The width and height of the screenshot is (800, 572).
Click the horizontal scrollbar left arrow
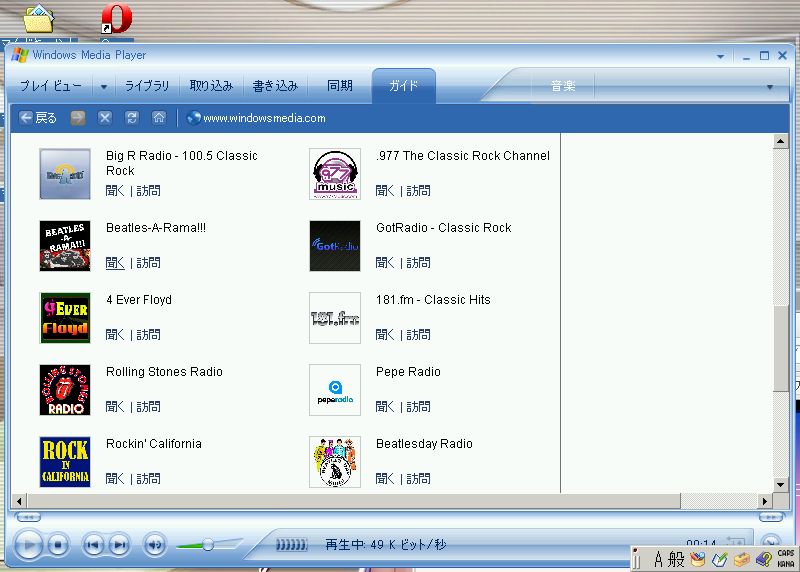(x=19, y=501)
